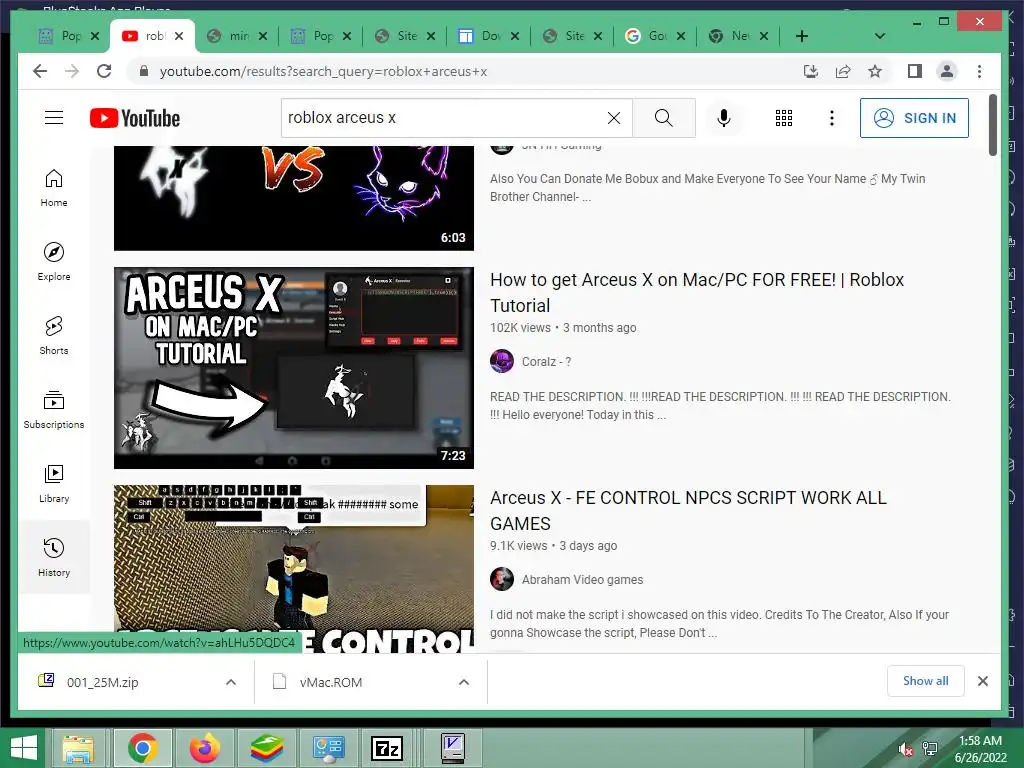Close the active roblox YouTube tab
Viewport: 1024px width, 768px height.
pyautogui.click(x=179, y=36)
